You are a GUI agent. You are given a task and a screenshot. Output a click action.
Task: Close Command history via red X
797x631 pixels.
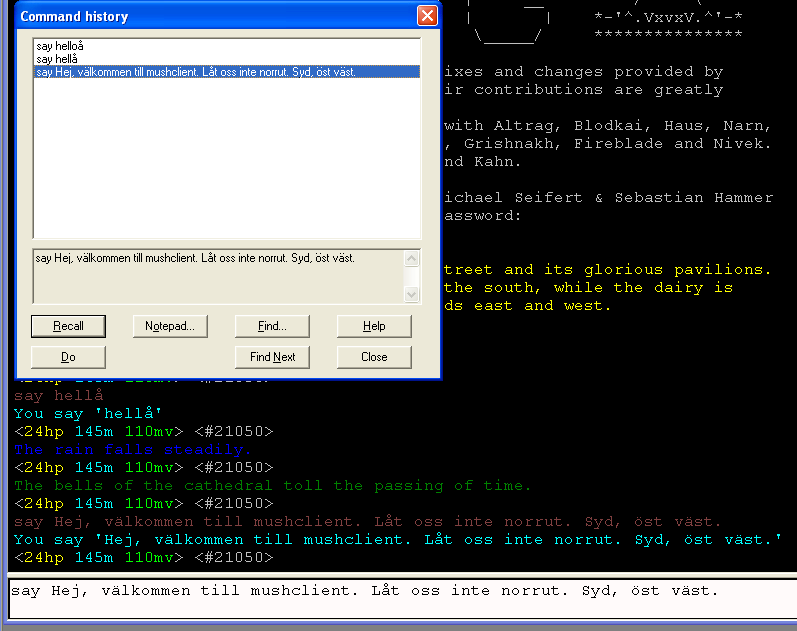click(427, 16)
